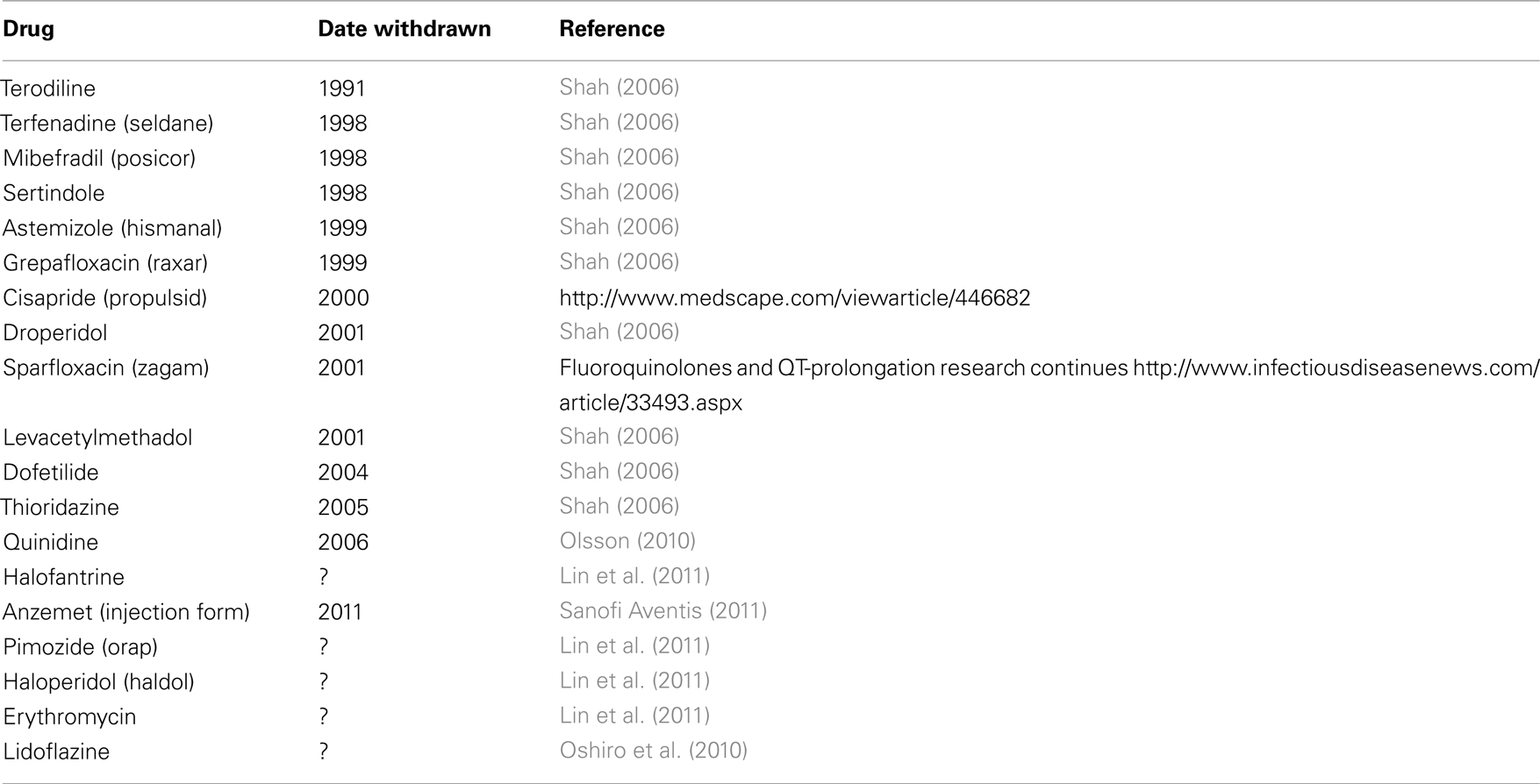Viewport: 1540px width, 784px height.
Task: Click the Drug column header
Action: click(28, 29)
